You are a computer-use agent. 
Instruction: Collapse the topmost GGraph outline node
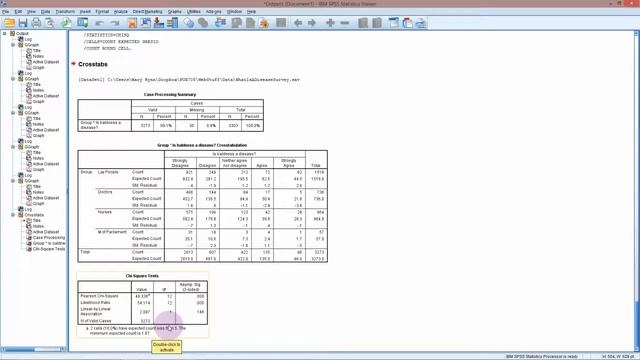13,45
